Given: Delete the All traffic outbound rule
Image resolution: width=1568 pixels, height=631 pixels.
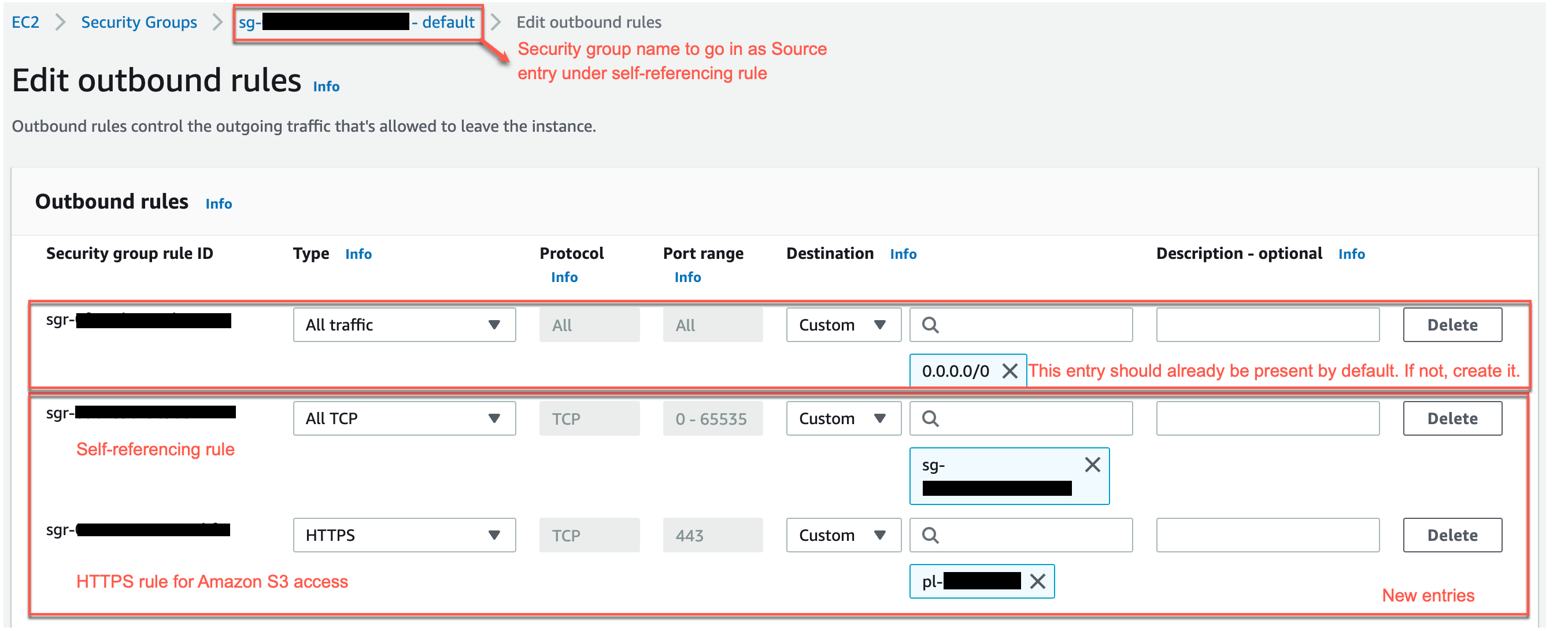Looking at the screenshot, I should (1452, 325).
